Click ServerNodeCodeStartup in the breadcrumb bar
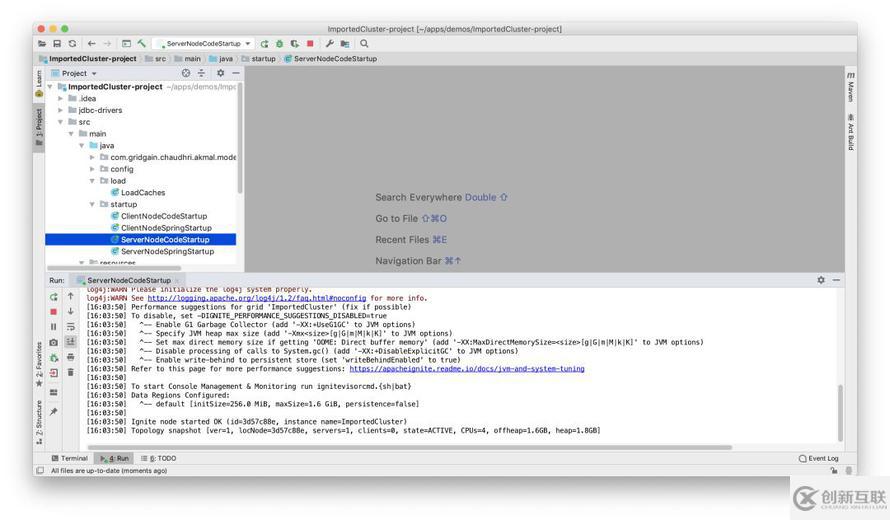The width and height of the screenshot is (890, 520). 335,58
